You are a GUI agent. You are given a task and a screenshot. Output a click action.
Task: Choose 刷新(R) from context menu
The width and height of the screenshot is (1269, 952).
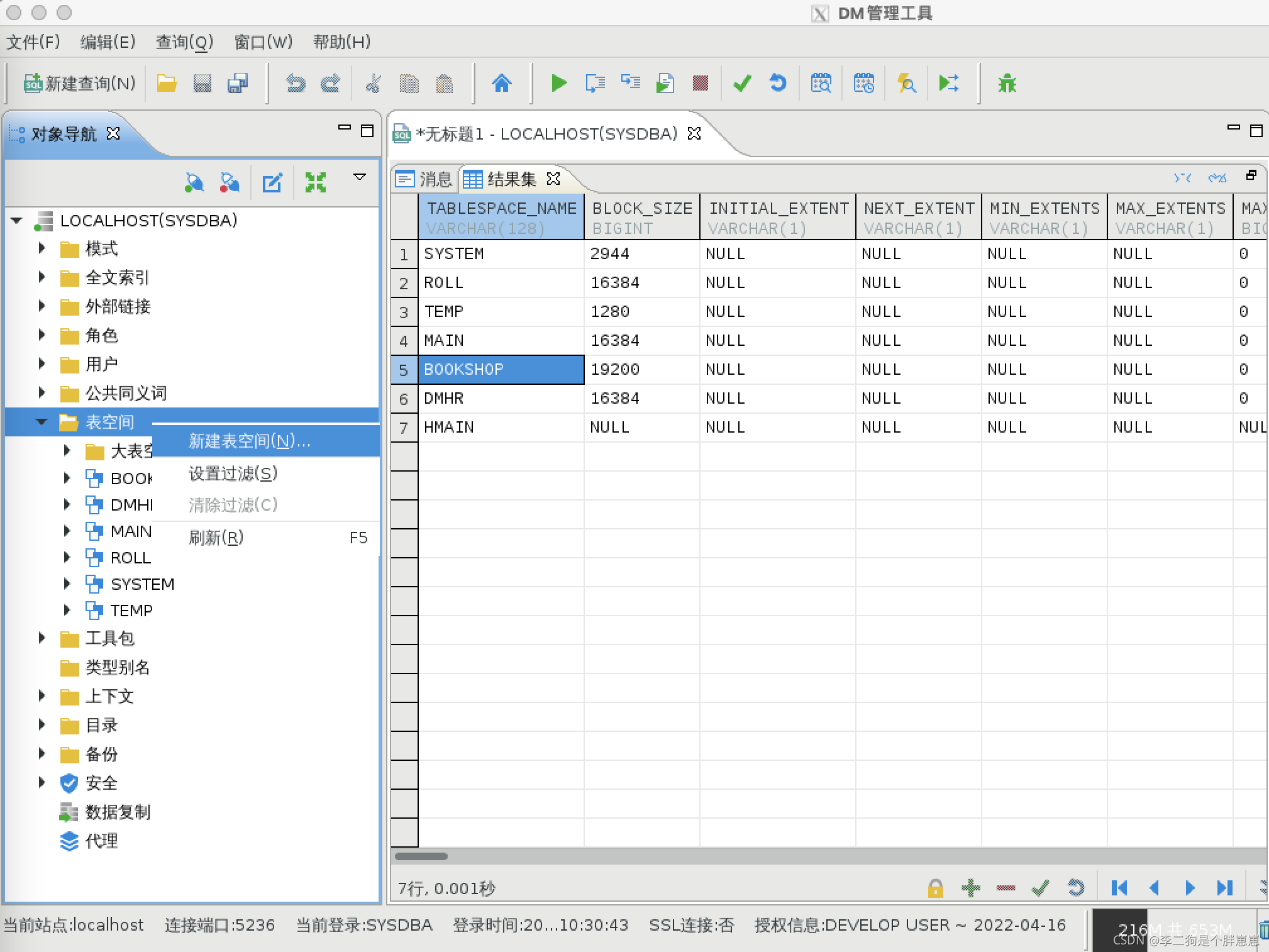(266, 538)
